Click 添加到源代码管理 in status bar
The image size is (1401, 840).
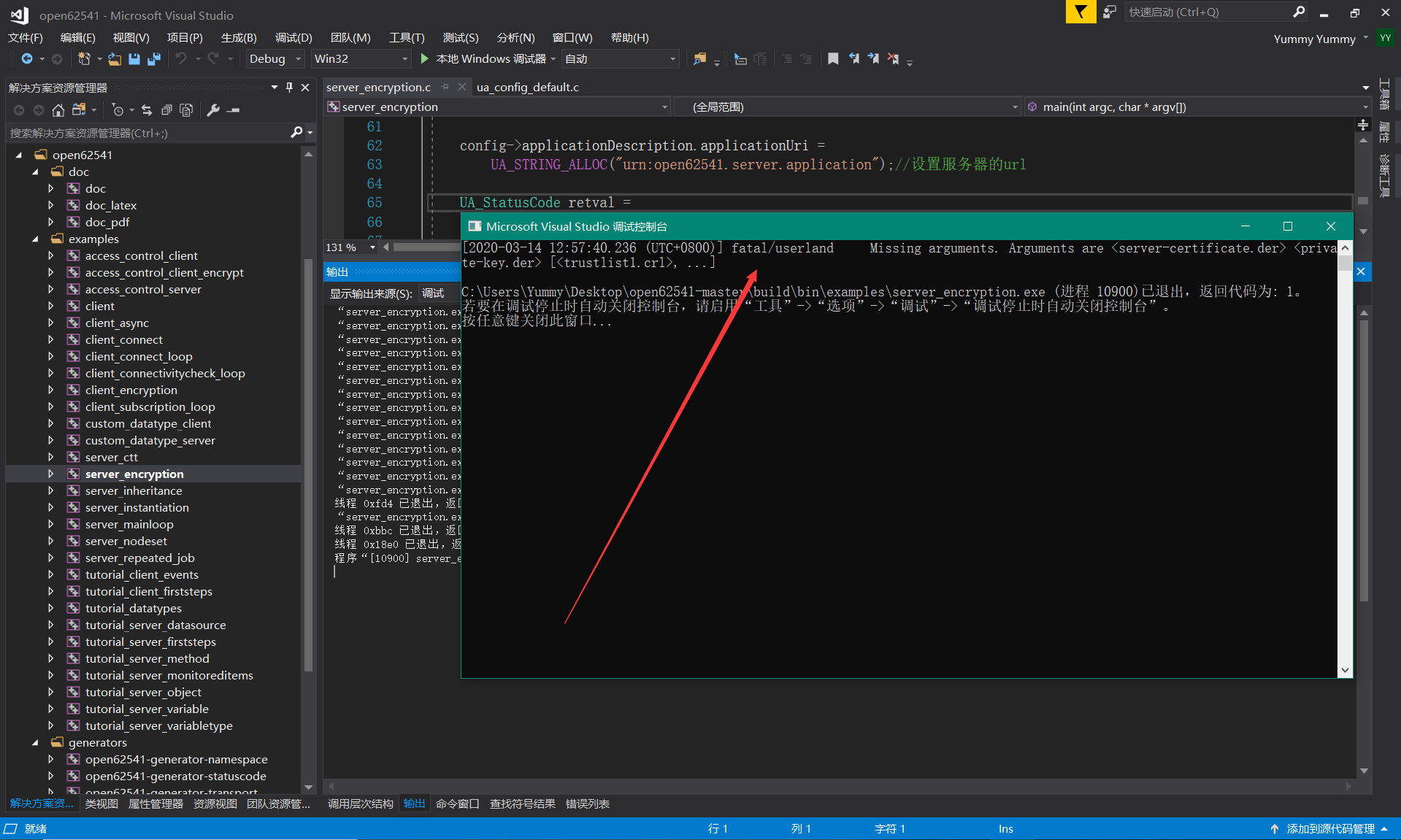(1329, 829)
